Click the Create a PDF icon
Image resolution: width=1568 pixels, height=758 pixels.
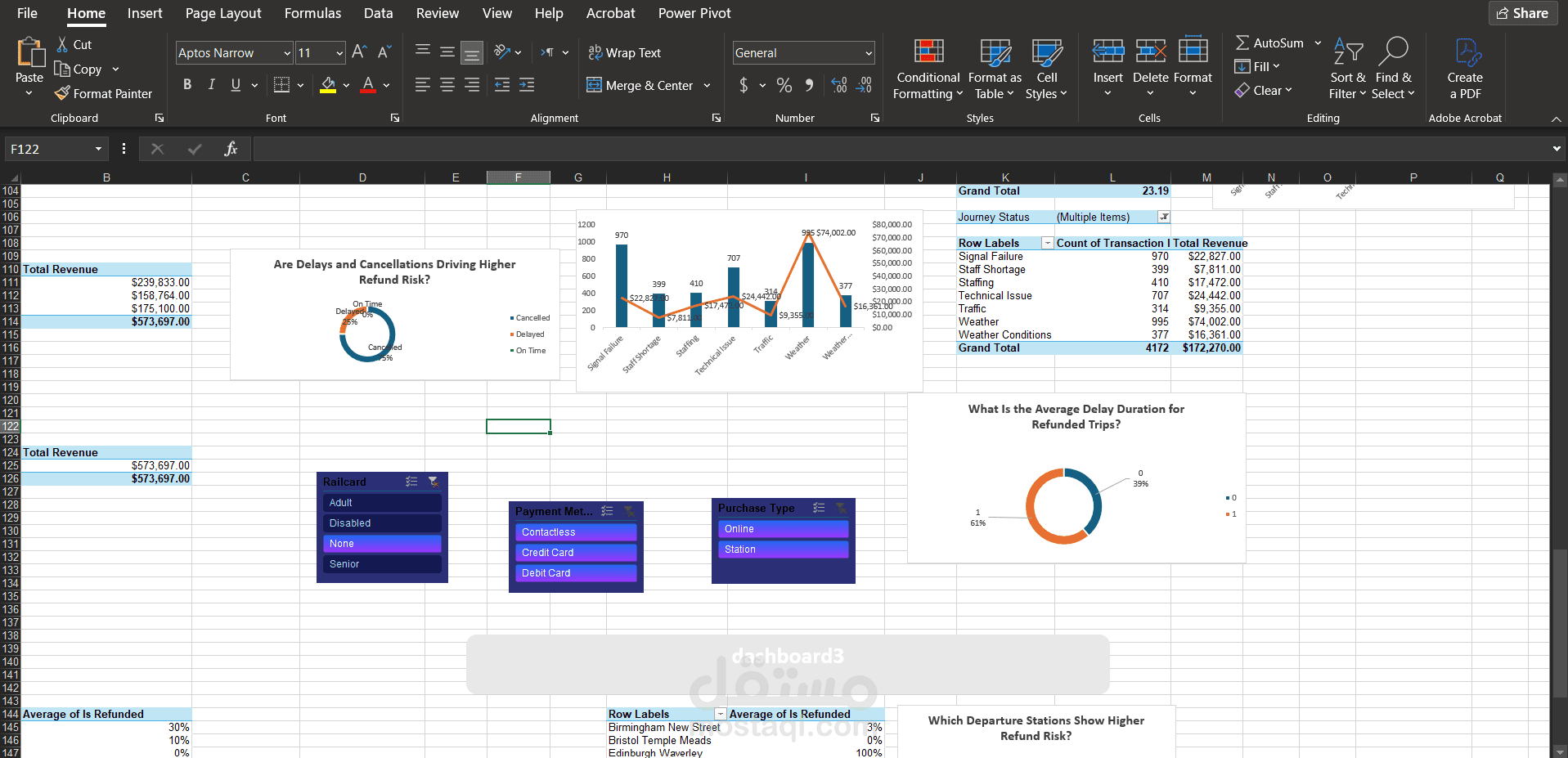coord(1464,68)
